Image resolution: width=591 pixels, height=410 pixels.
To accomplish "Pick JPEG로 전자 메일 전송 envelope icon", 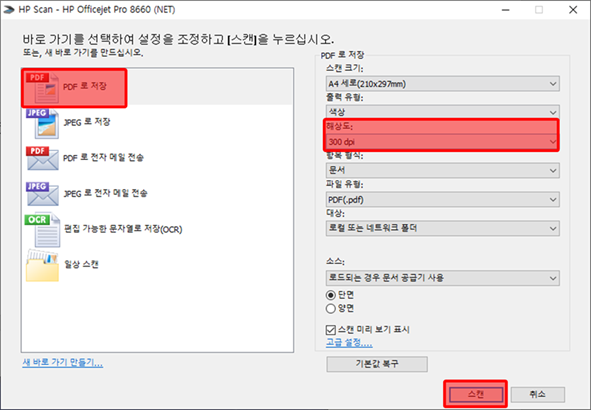I will (42, 194).
